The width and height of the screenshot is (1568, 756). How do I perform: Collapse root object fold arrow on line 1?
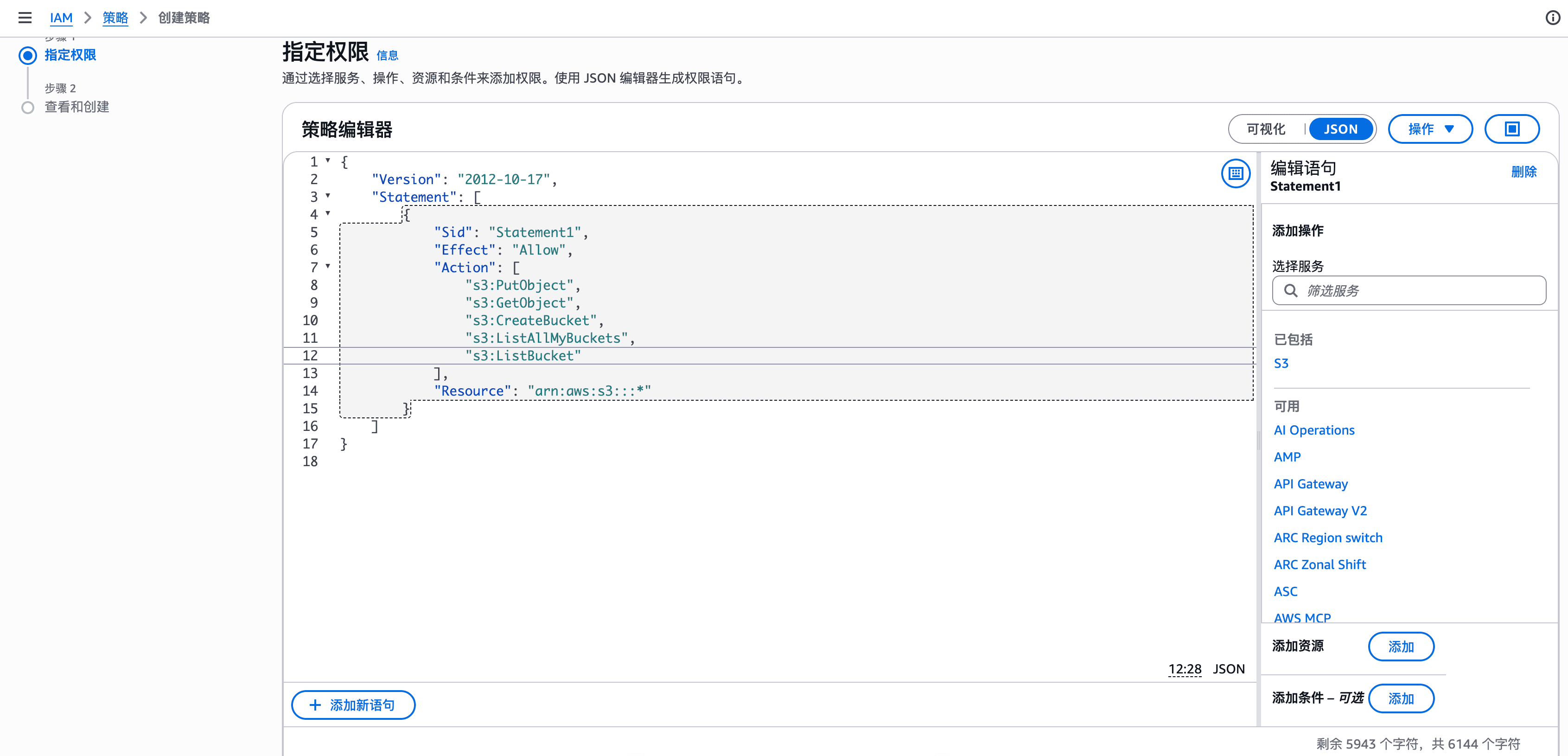tap(327, 160)
